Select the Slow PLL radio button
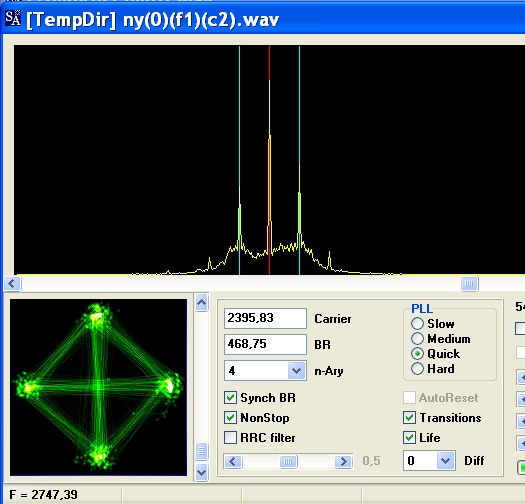 418,323
